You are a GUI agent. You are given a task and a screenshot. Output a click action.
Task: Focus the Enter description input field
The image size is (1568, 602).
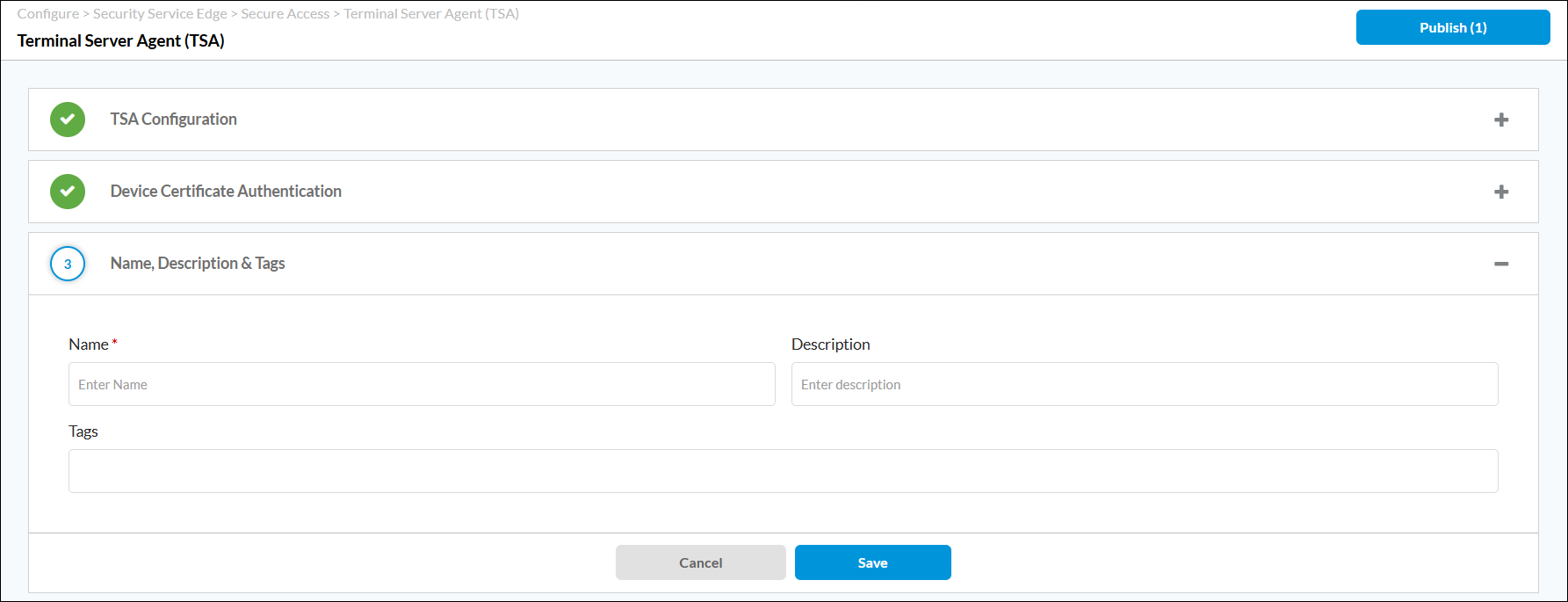1145,384
